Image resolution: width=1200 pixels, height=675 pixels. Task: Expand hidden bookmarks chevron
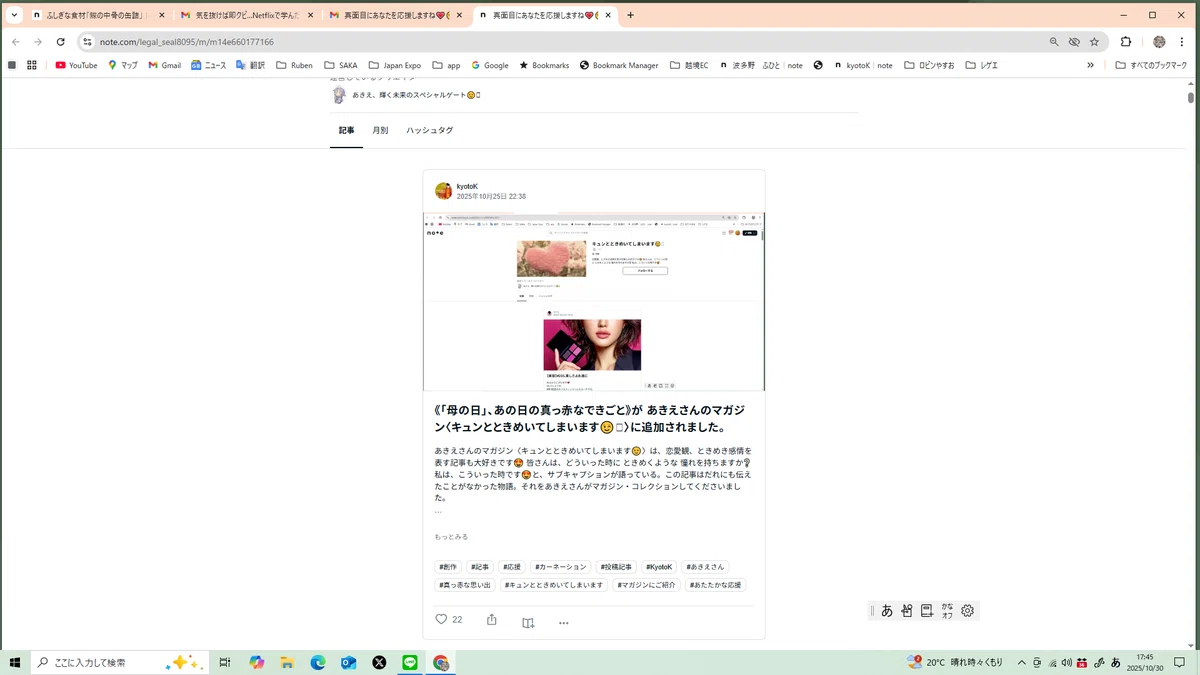point(1091,65)
